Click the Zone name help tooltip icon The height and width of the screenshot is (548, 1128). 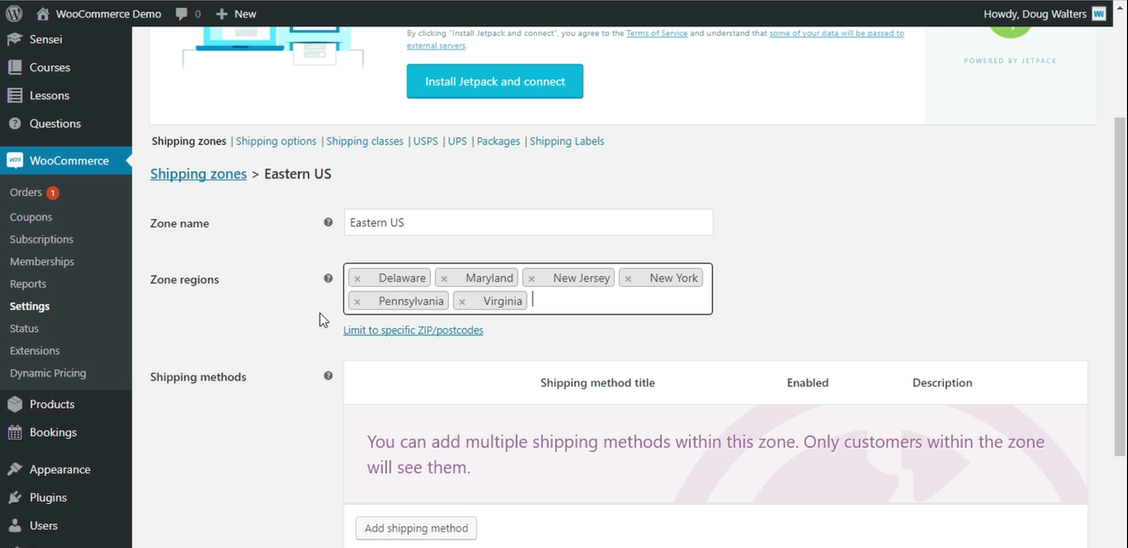coord(328,222)
